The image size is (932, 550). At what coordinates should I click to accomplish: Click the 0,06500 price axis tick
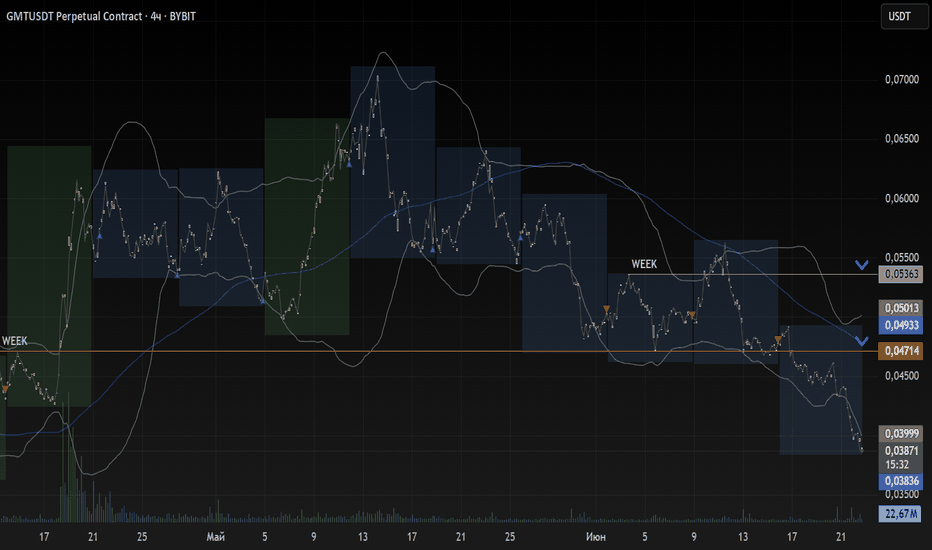902,139
